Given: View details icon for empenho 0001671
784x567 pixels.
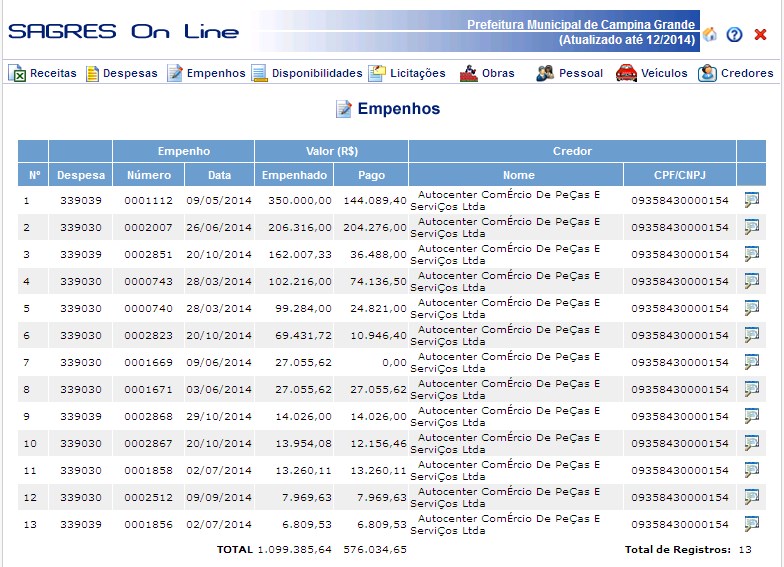Looking at the screenshot, I should click(752, 389).
